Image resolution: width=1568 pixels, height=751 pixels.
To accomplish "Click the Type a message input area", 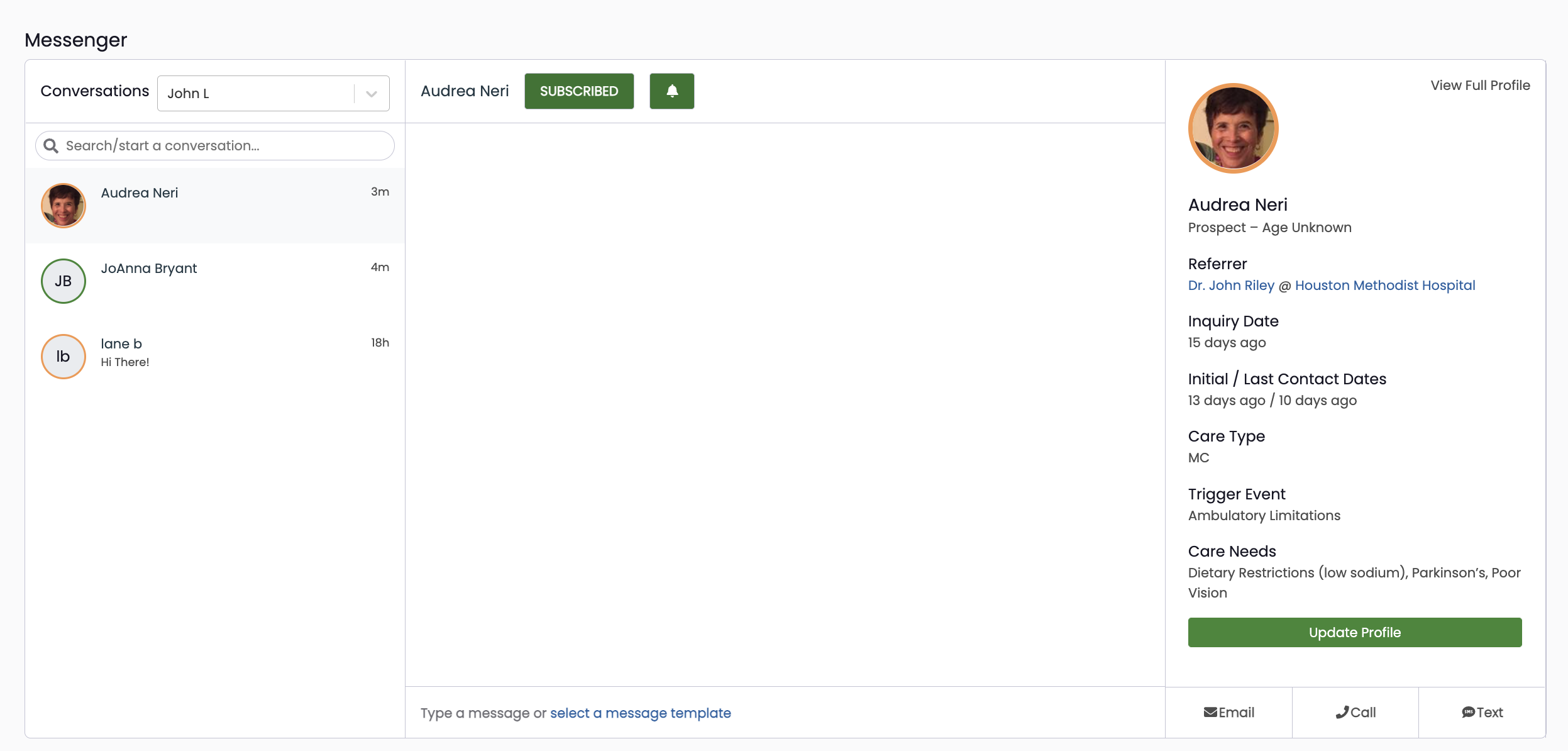I will (785, 713).
